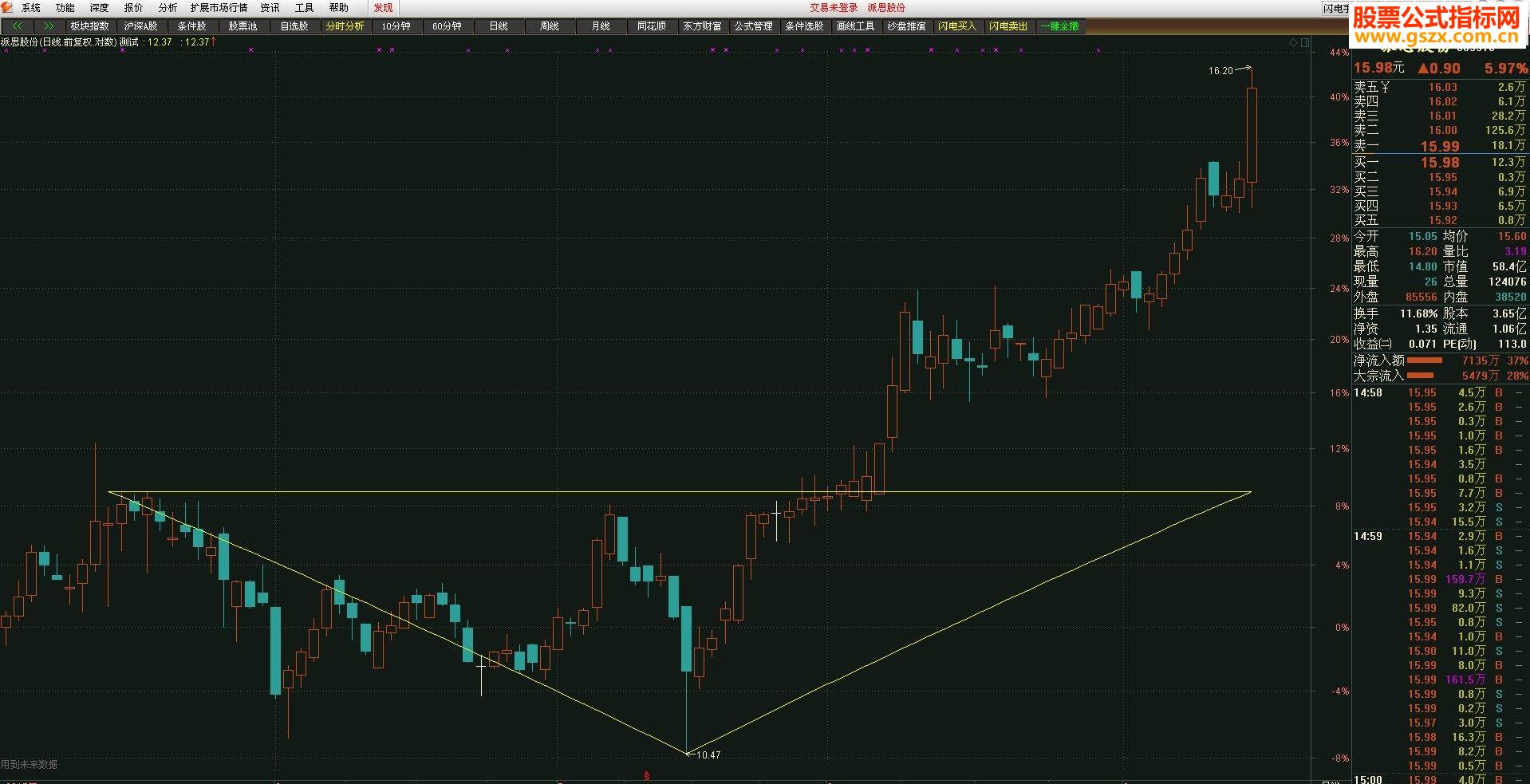Click the 159.7万 trade tick row
This screenshot has width=1530, height=784.
1440,579
